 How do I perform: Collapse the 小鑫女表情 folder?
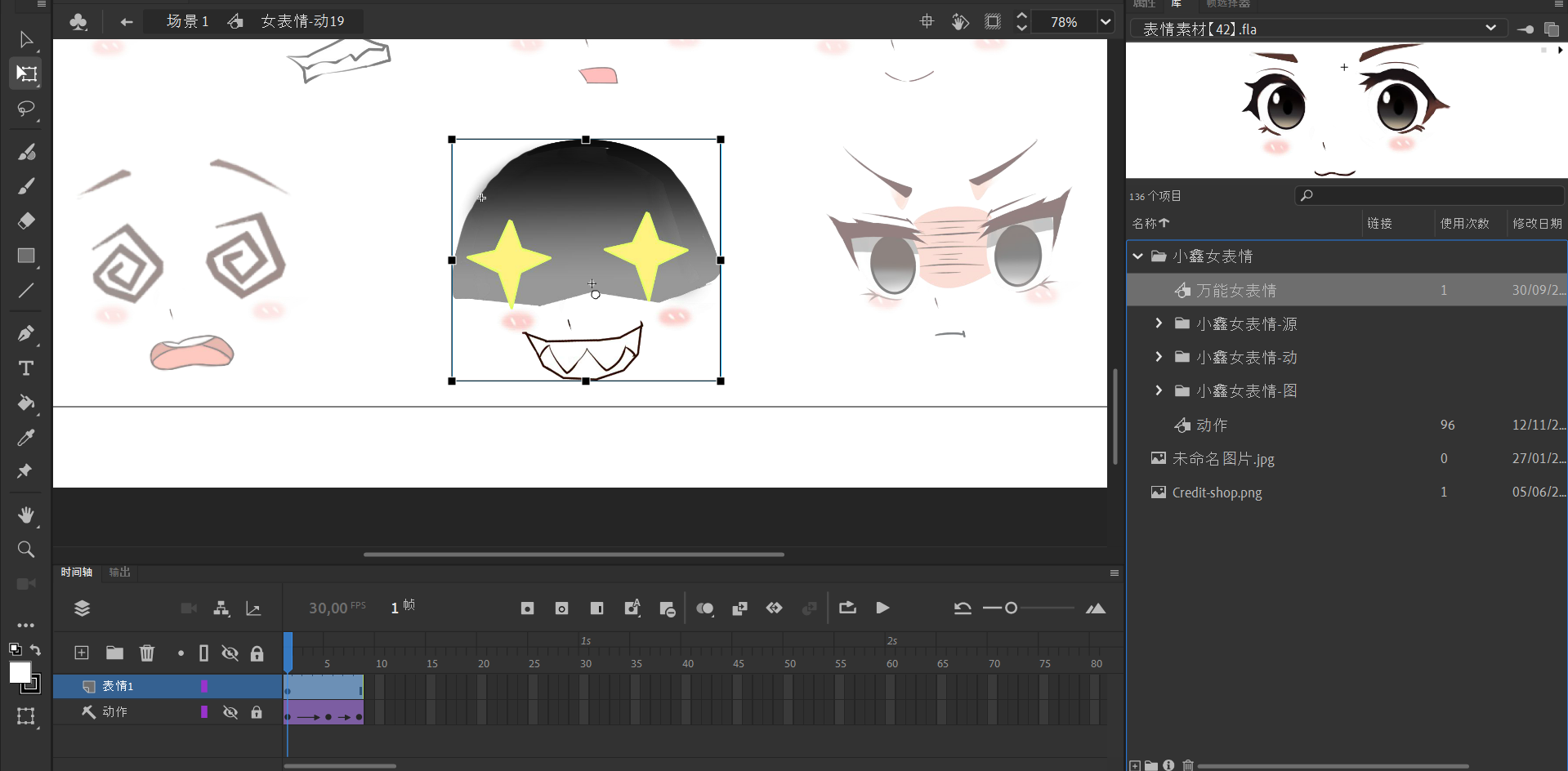point(1137,256)
